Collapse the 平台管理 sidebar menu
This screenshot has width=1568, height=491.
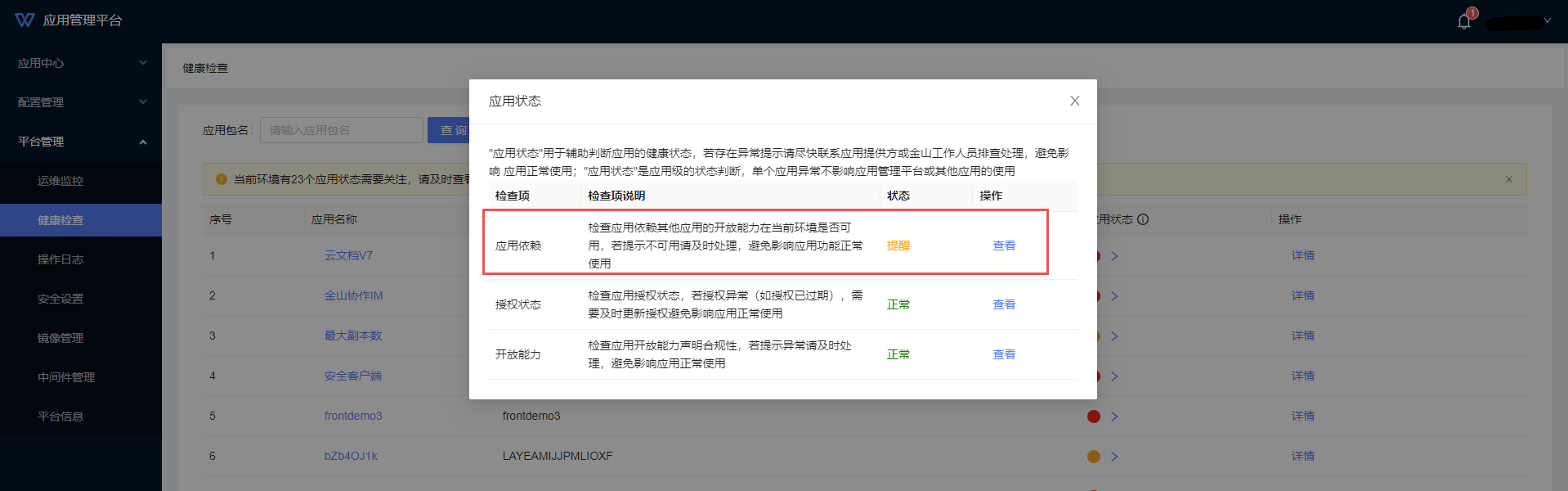click(x=80, y=142)
